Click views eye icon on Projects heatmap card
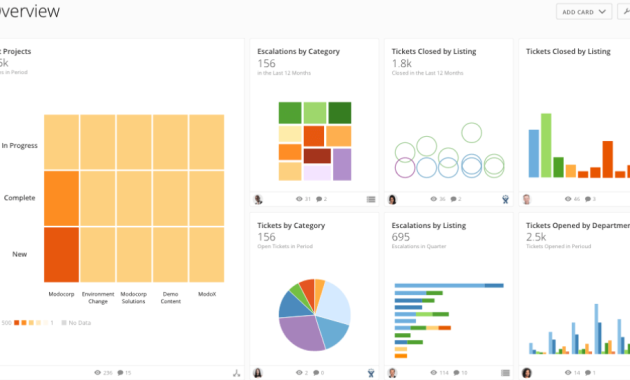The image size is (630, 380). [98, 373]
